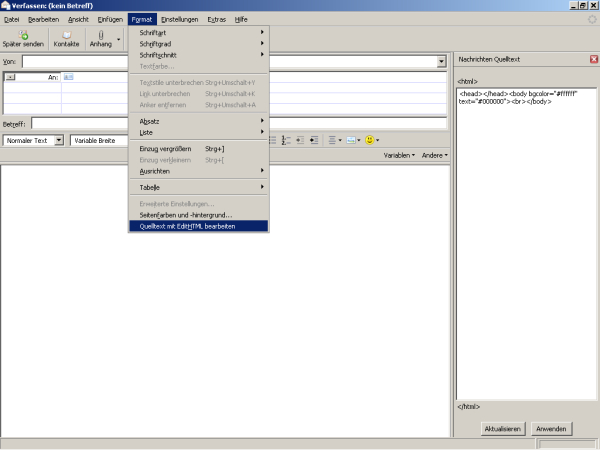Open the Datei menu
The width and height of the screenshot is (600, 450).
[11, 19]
